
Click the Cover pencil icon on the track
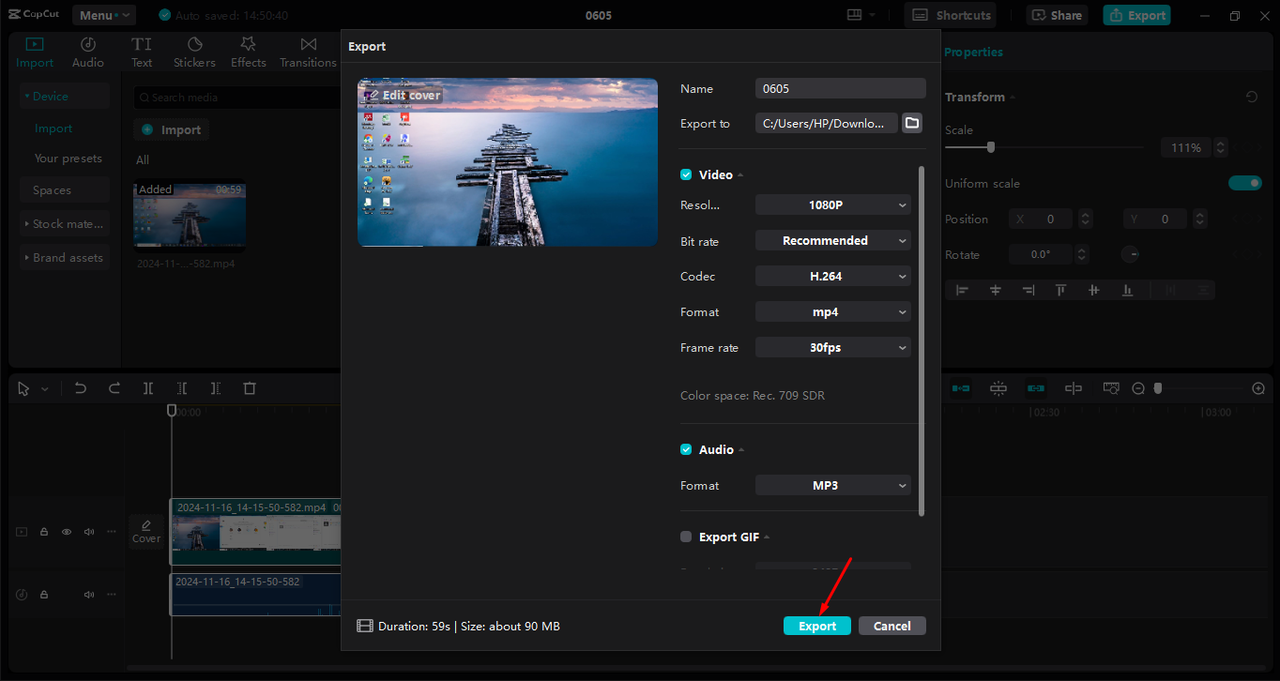146,526
